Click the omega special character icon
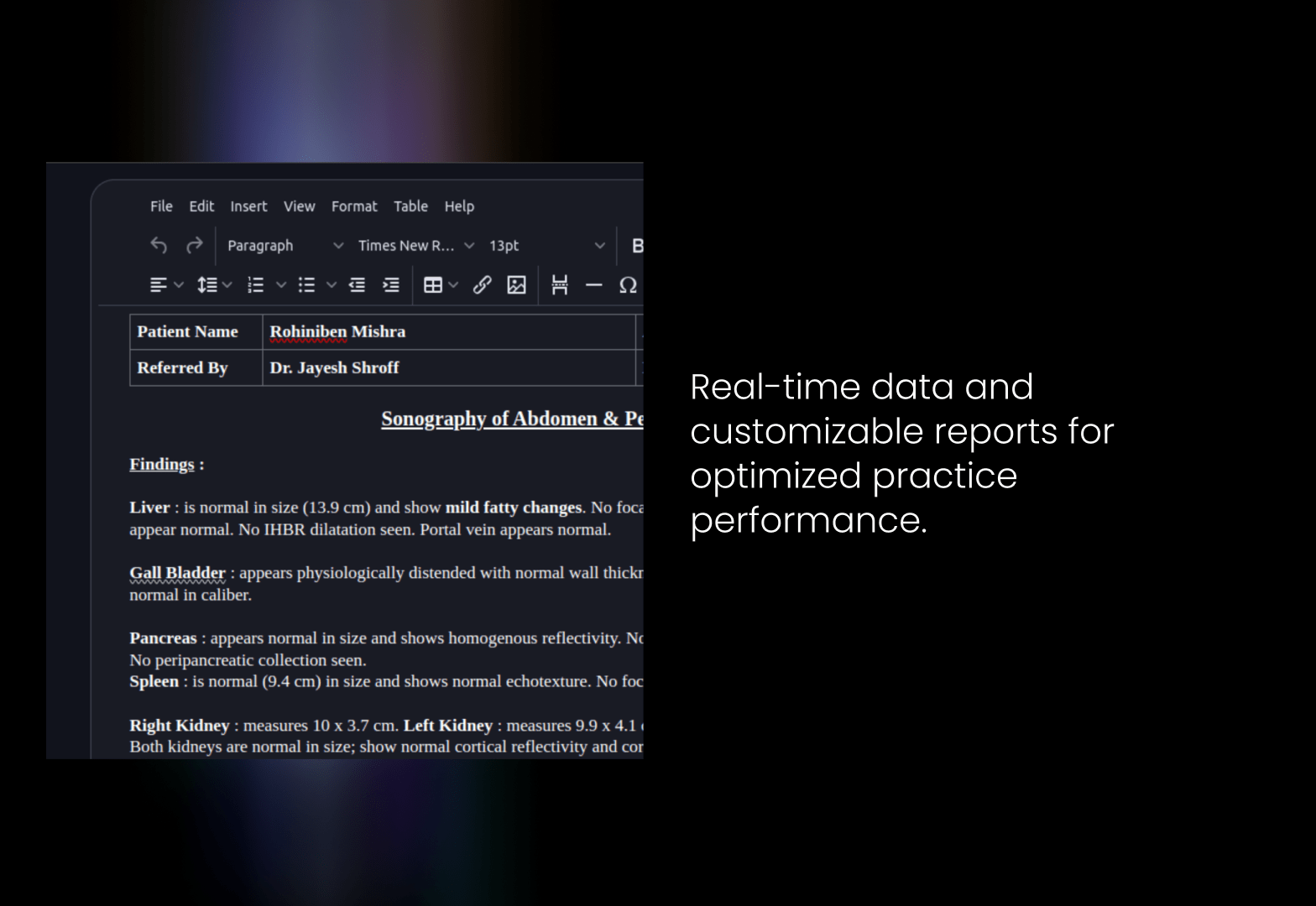The image size is (1316, 906). (x=628, y=285)
